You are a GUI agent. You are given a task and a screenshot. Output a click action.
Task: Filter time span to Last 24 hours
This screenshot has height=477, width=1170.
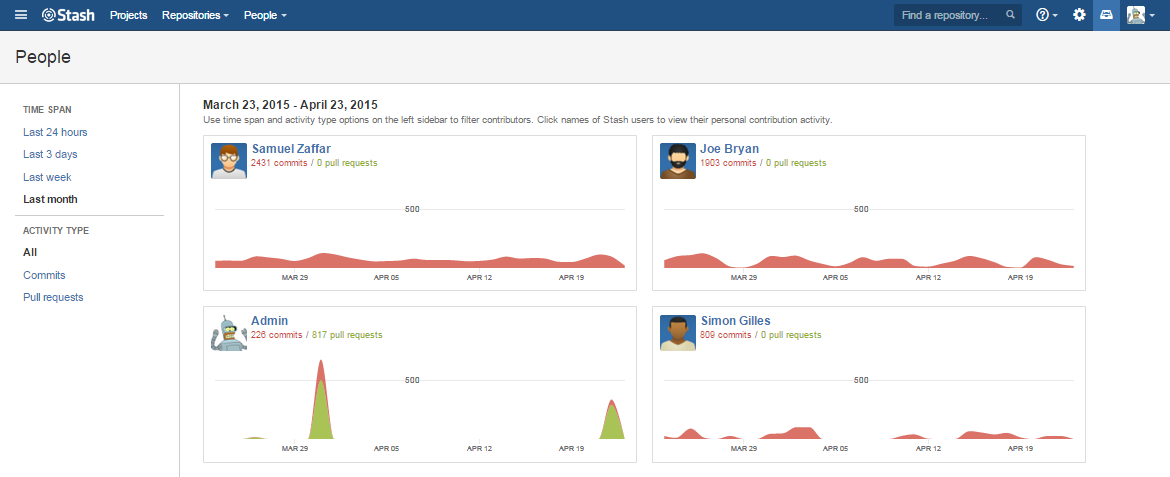coord(55,132)
